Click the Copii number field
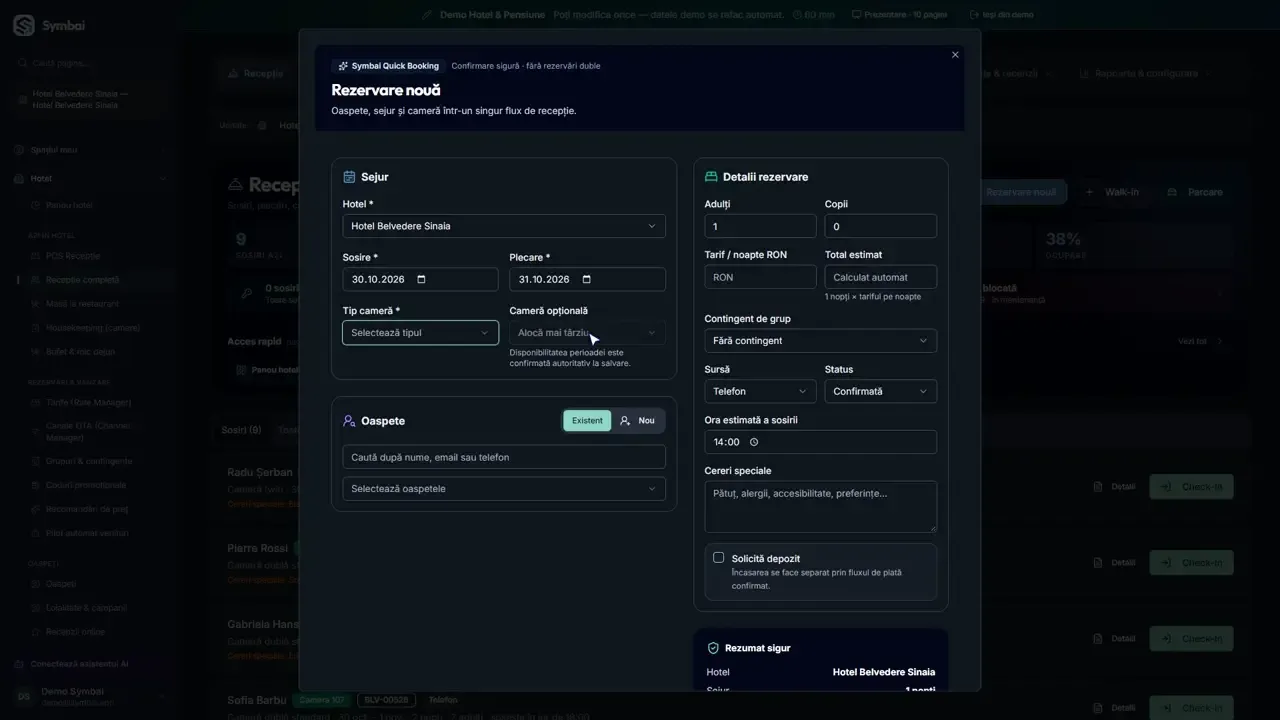 pyautogui.click(x=881, y=226)
